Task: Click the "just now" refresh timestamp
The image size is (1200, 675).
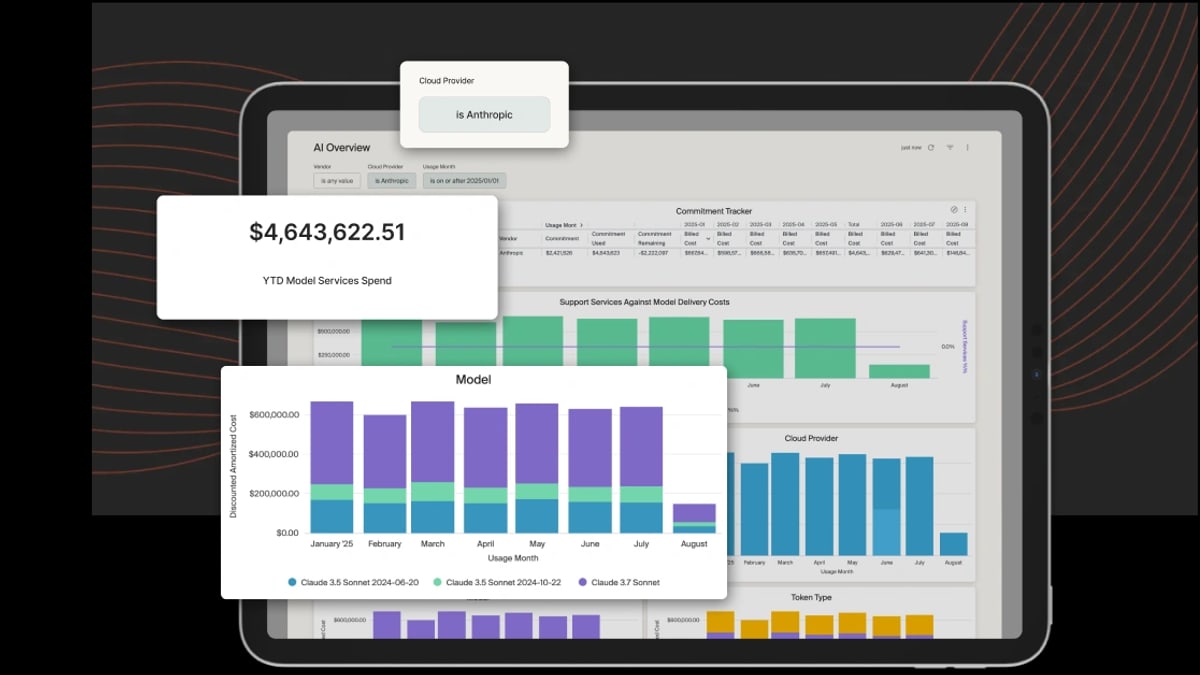Action: [x=911, y=147]
